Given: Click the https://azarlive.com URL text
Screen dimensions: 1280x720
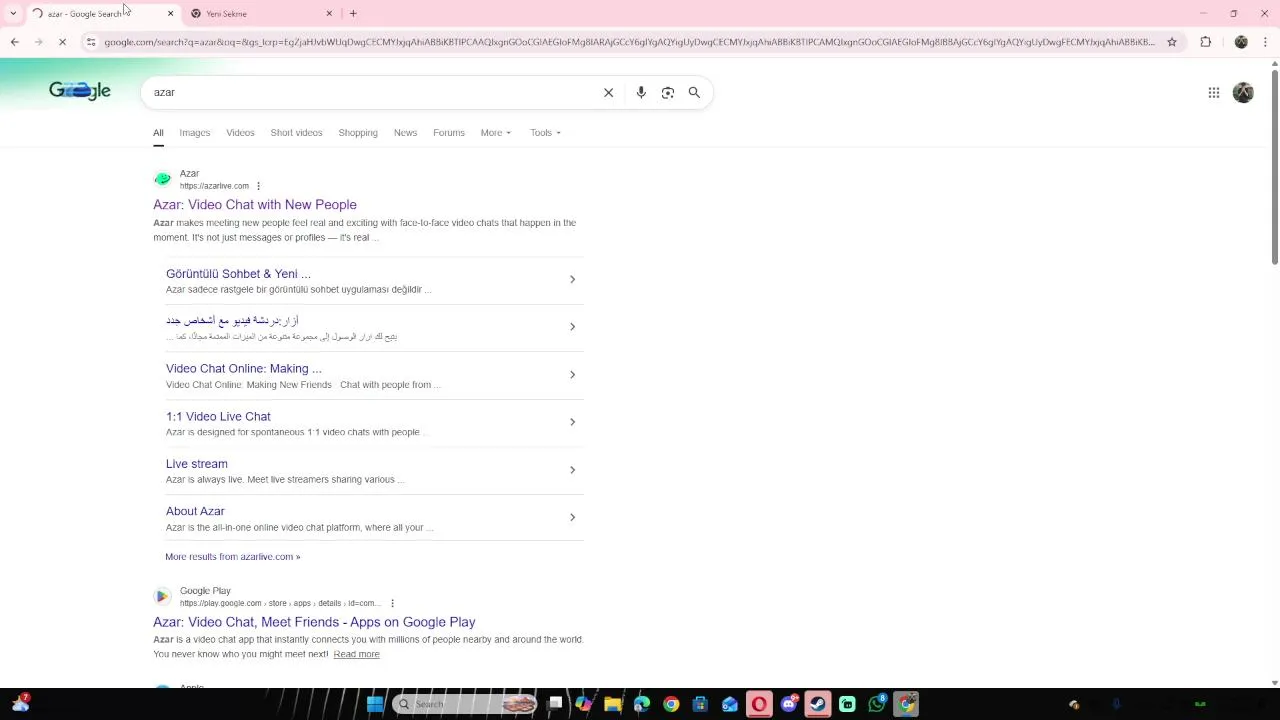Looking at the screenshot, I should tap(214, 186).
